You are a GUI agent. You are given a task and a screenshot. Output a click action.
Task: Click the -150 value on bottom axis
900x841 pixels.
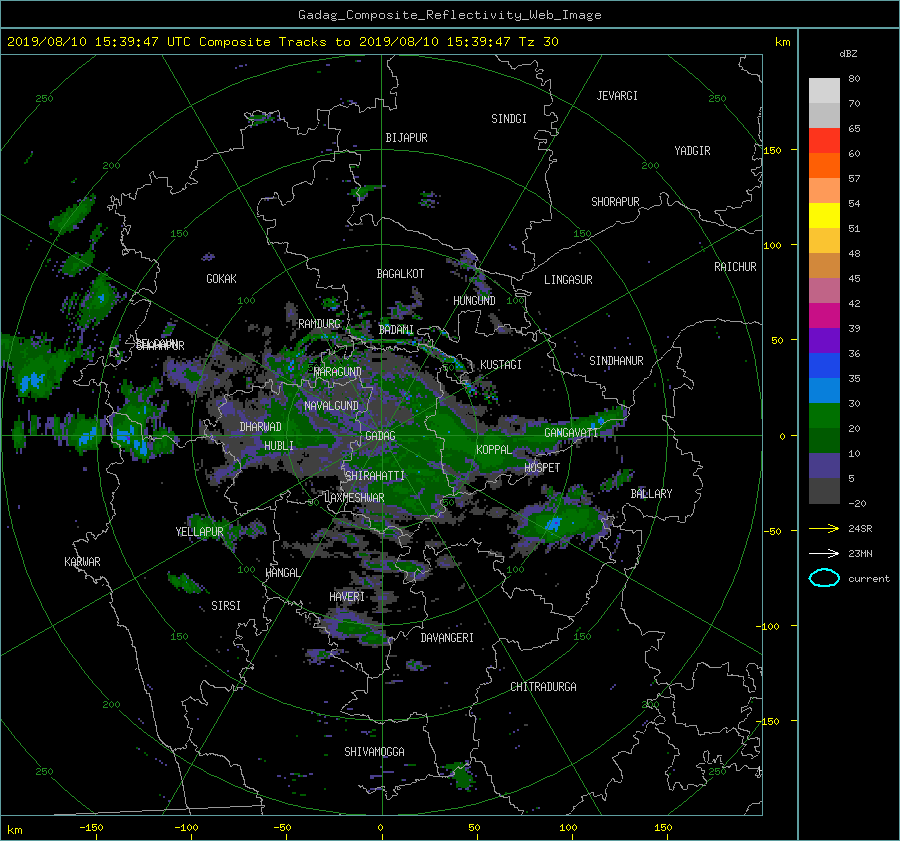click(91, 828)
